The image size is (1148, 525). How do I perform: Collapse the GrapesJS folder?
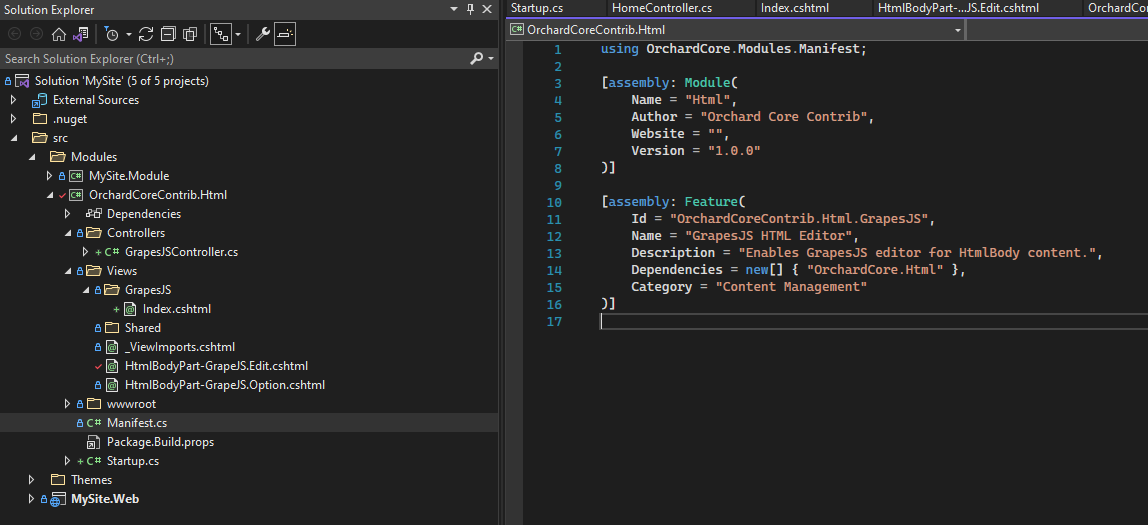(85, 290)
